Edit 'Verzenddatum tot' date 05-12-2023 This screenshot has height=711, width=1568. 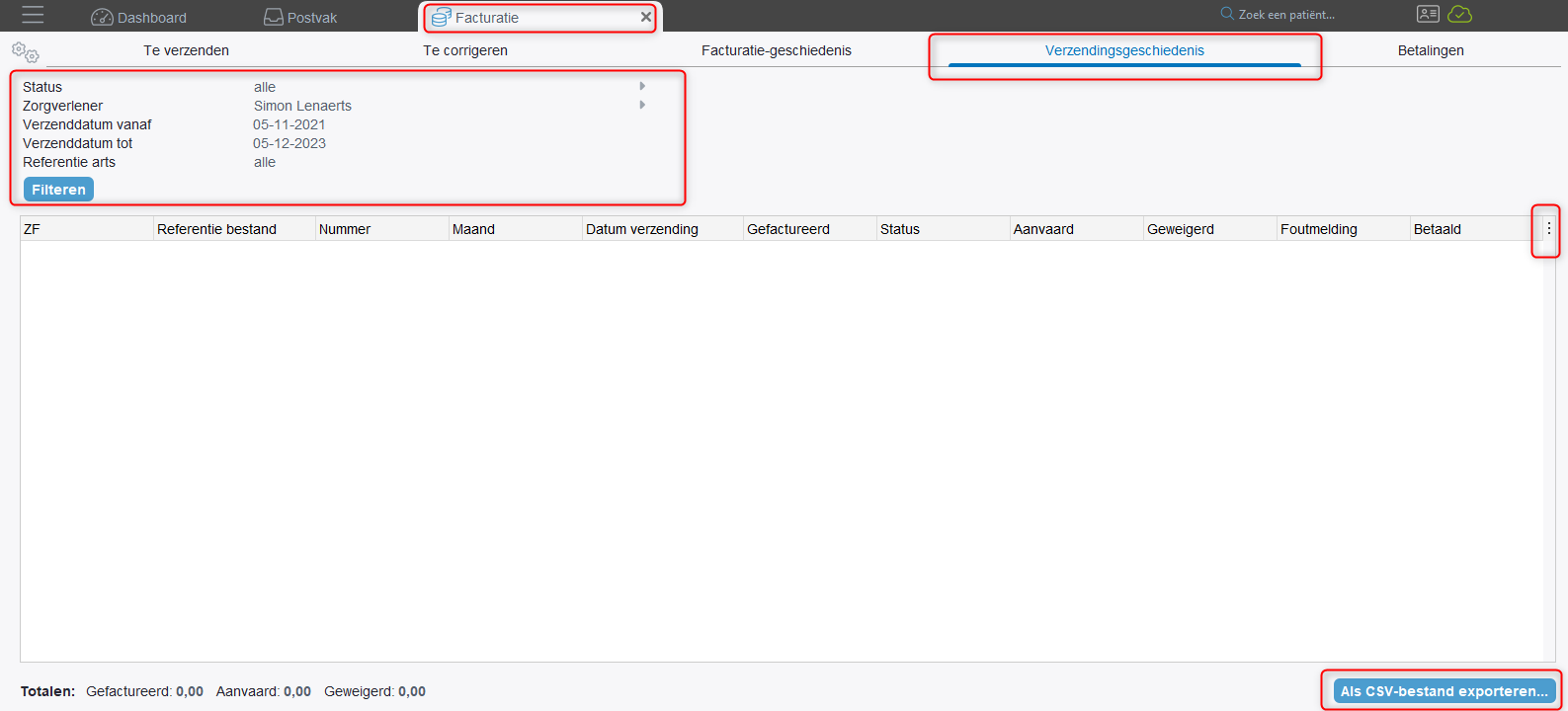(289, 143)
